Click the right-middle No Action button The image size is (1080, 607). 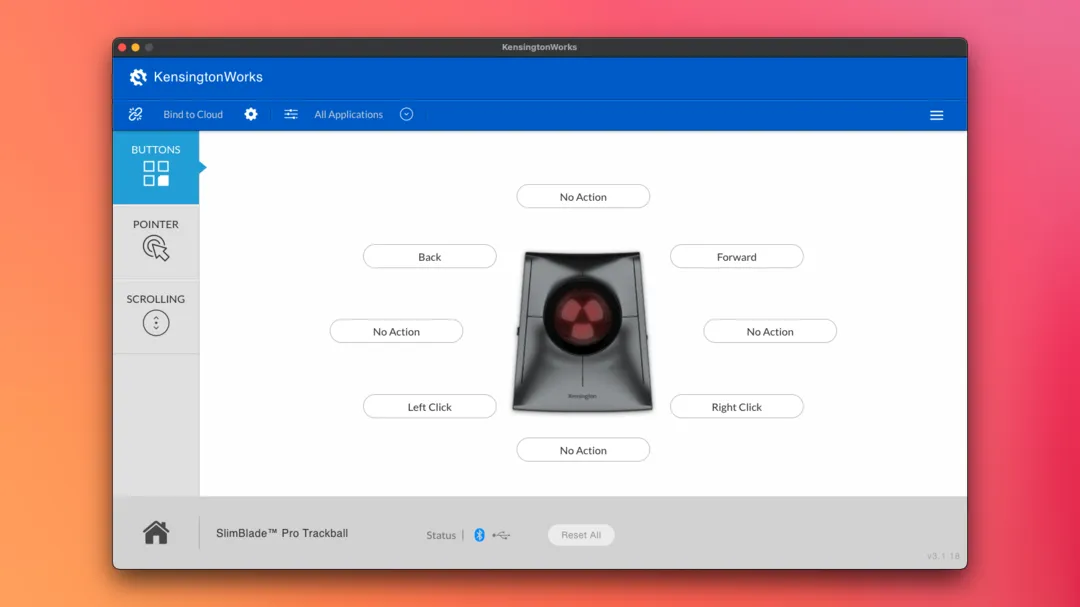769,331
